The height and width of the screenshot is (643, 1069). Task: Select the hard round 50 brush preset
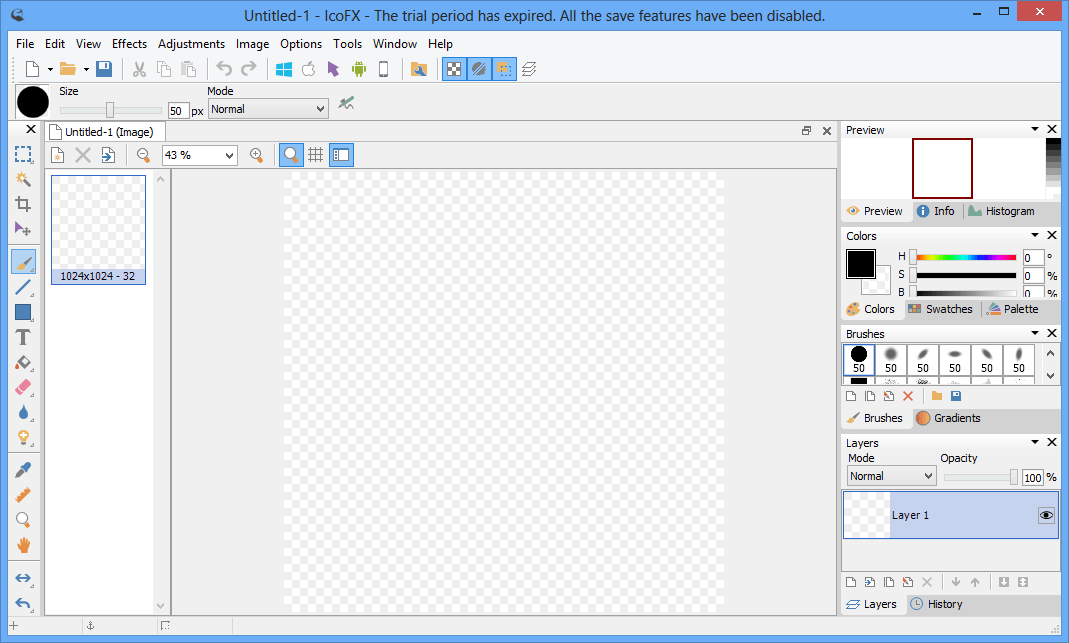[x=859, y=359]
